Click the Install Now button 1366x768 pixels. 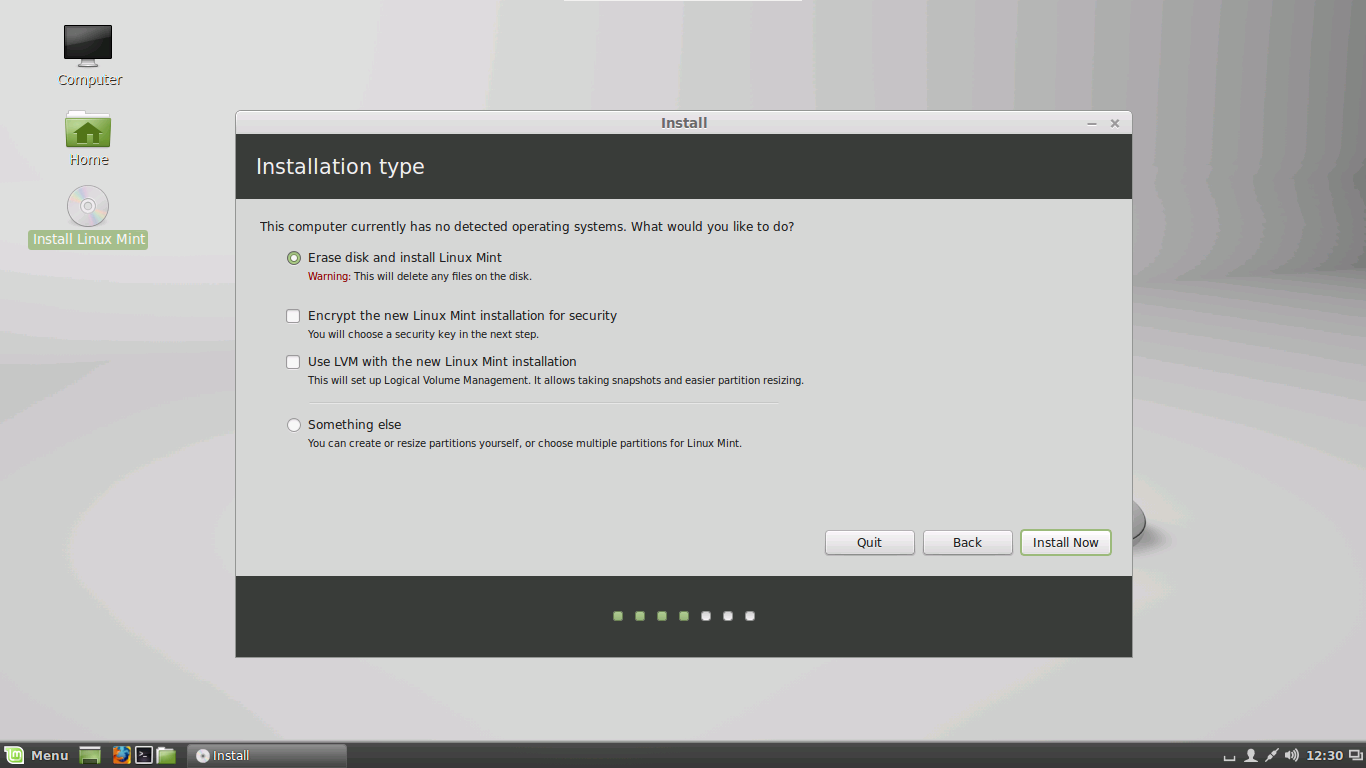1065,542
